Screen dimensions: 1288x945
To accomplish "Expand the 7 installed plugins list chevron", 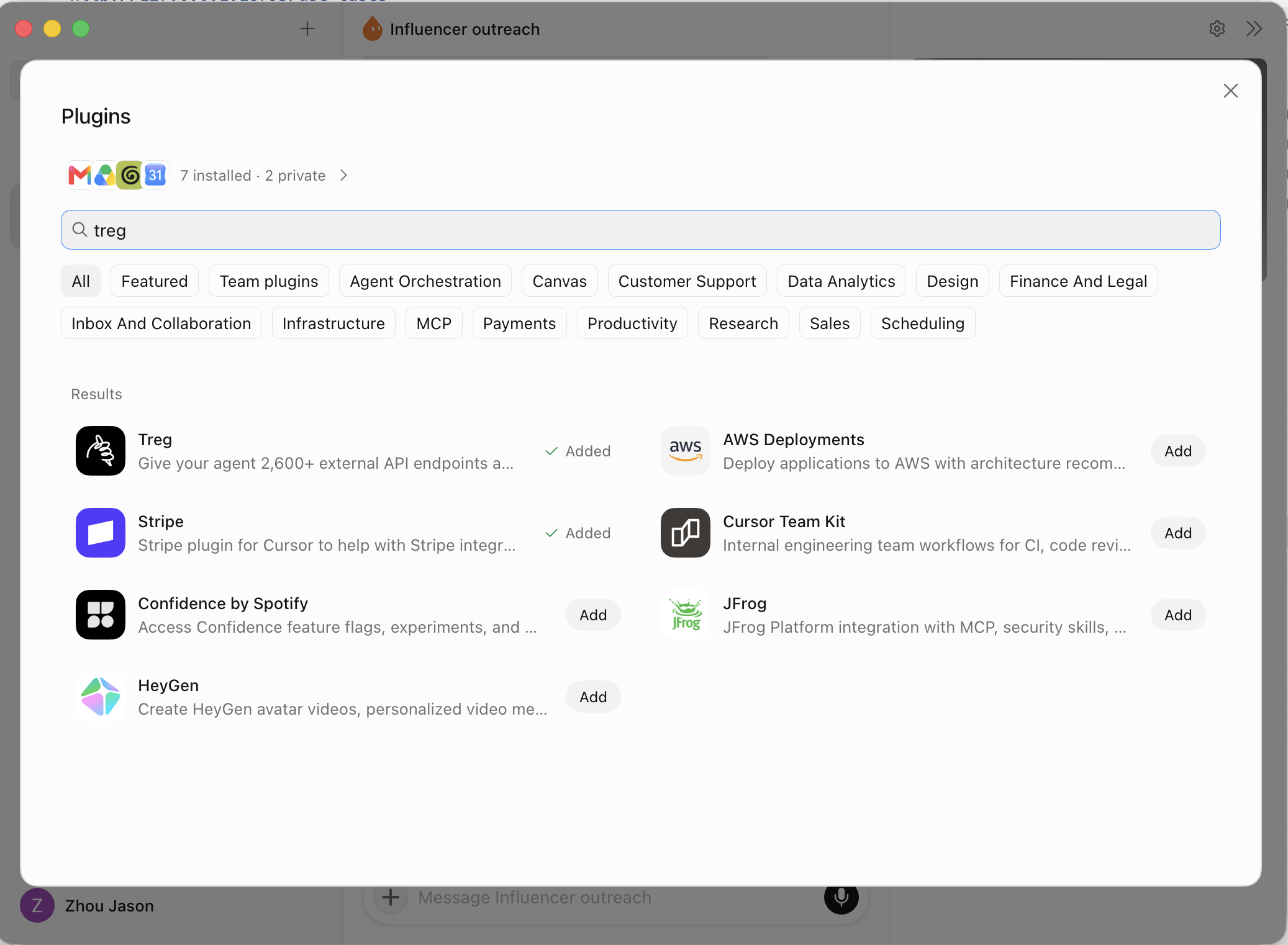I will (343, 176).
